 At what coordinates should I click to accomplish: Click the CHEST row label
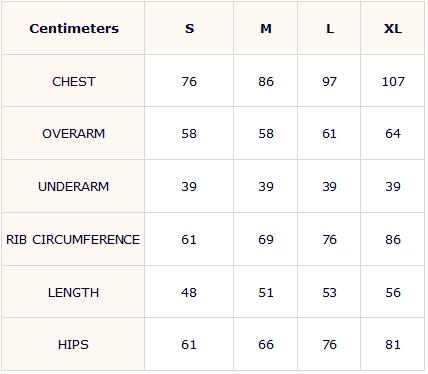pyautogui.click(x=74, y=82)
